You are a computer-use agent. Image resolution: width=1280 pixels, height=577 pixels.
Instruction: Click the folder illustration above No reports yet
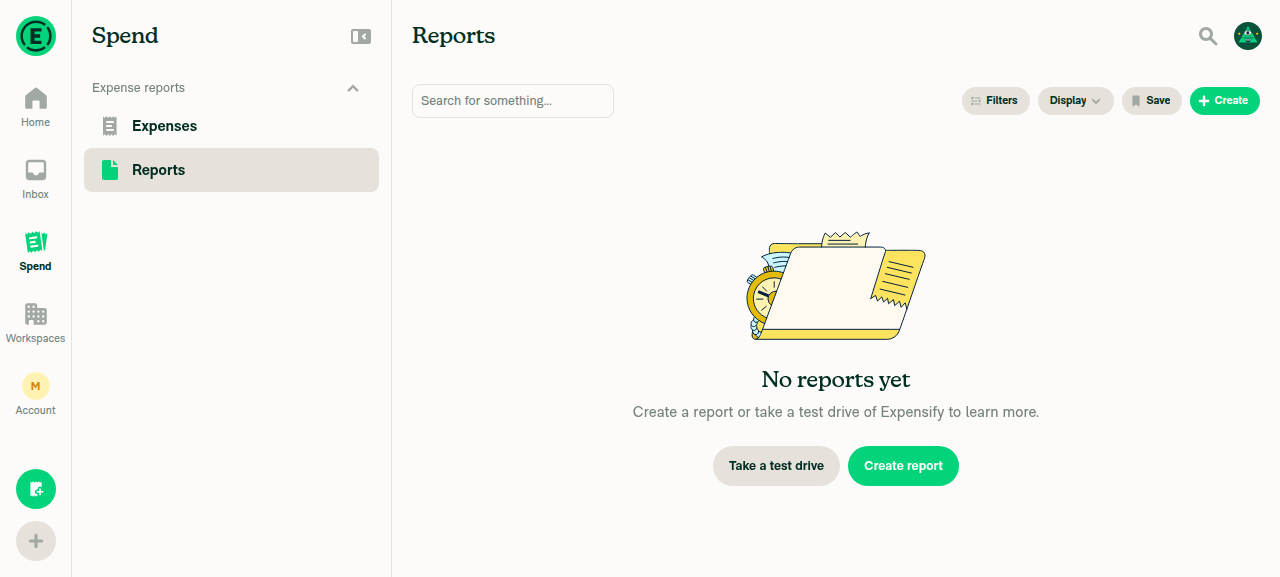coord(836,286)
